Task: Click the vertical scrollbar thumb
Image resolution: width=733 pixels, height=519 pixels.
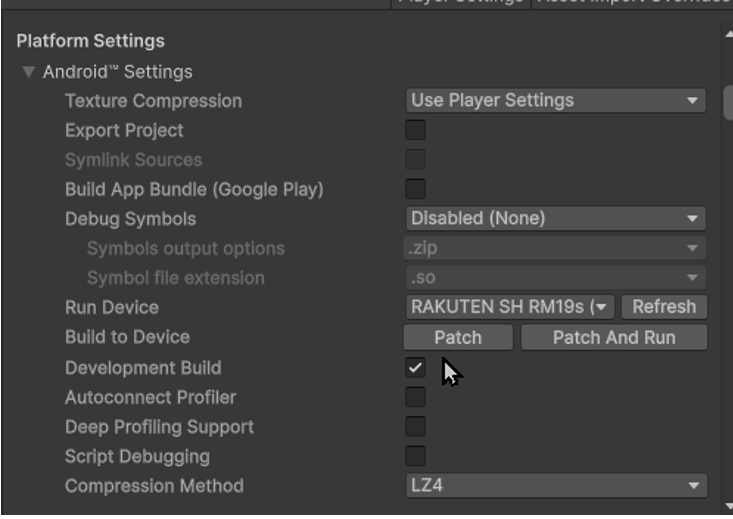Action: click(x=728, y=102)
